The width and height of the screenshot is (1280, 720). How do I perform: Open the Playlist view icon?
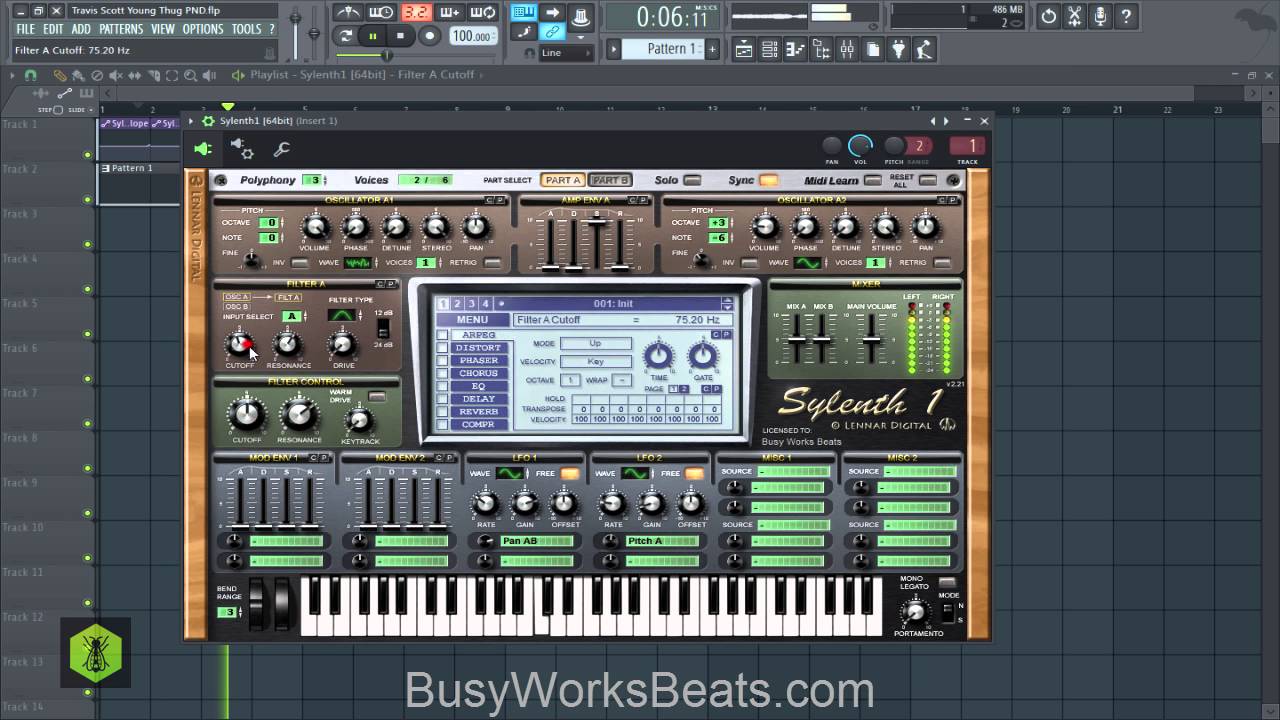click(x=743, y=49)
